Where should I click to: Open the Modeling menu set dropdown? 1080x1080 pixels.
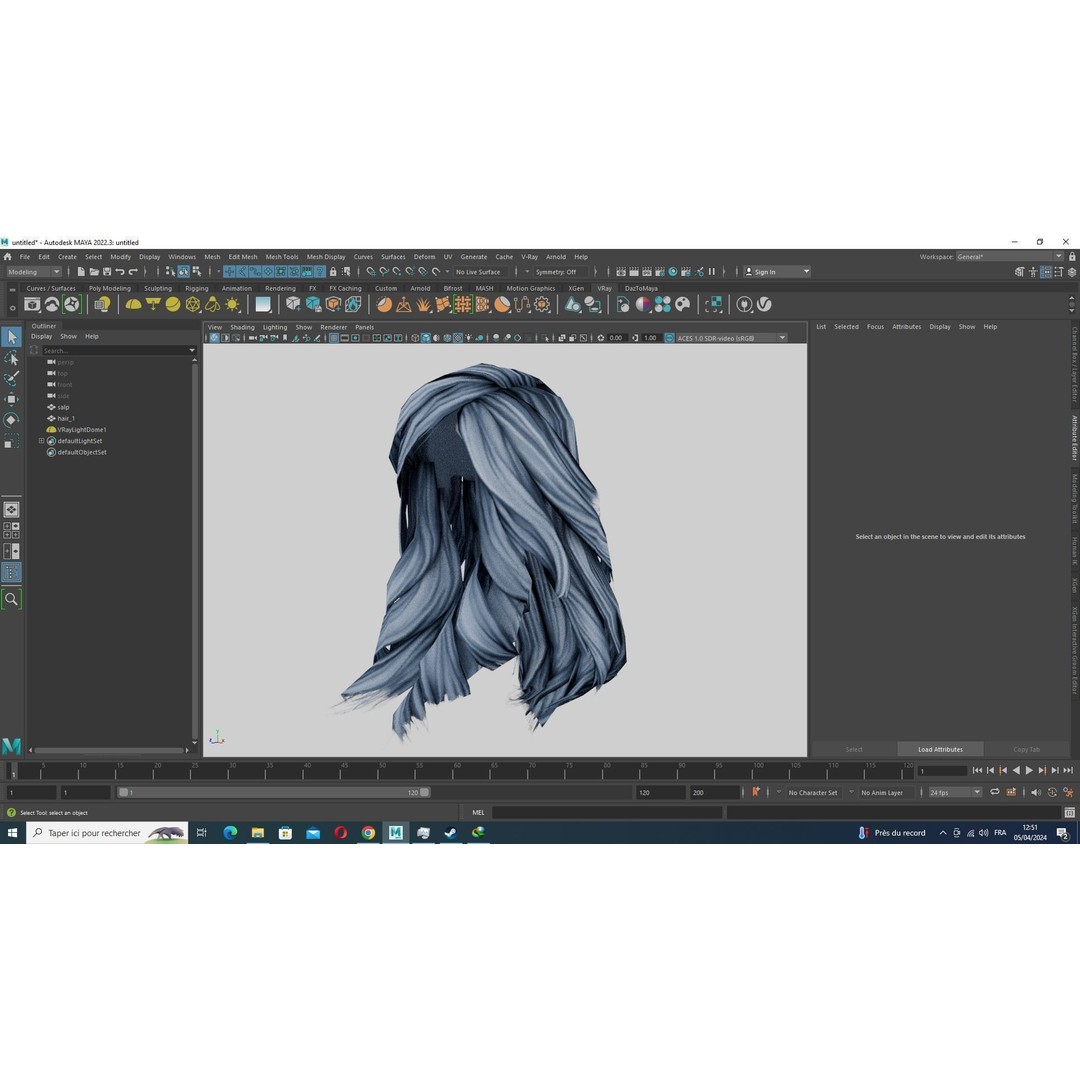pos(34,272)
